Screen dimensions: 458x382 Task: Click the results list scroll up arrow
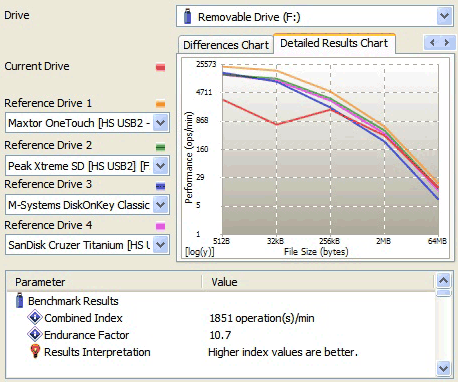pyautogui.click(x=443, y=281)
